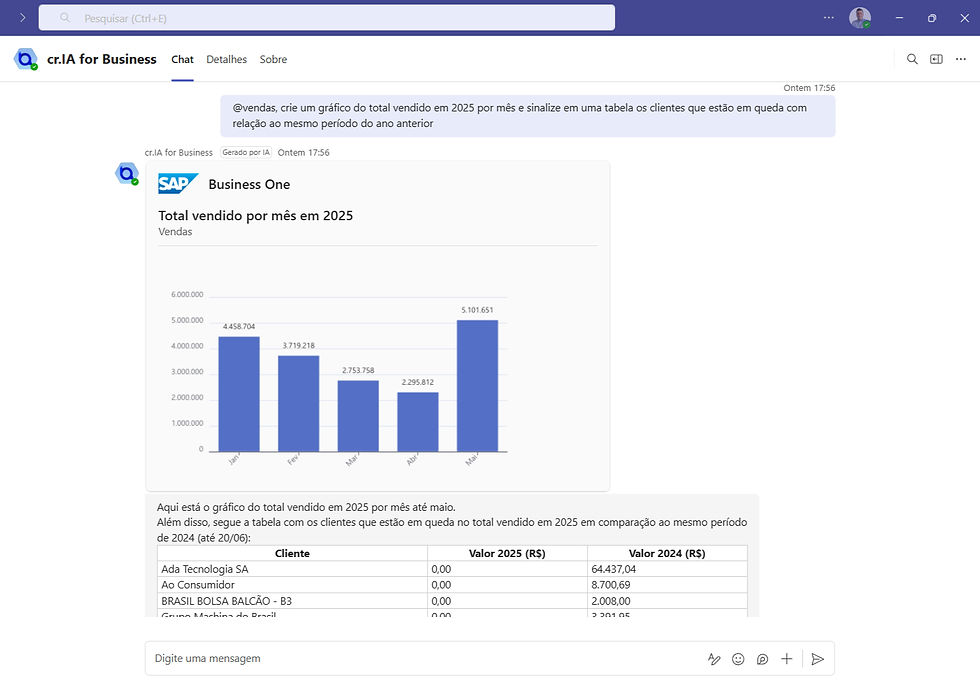Open the chat side panel icon

click(936, 59)
